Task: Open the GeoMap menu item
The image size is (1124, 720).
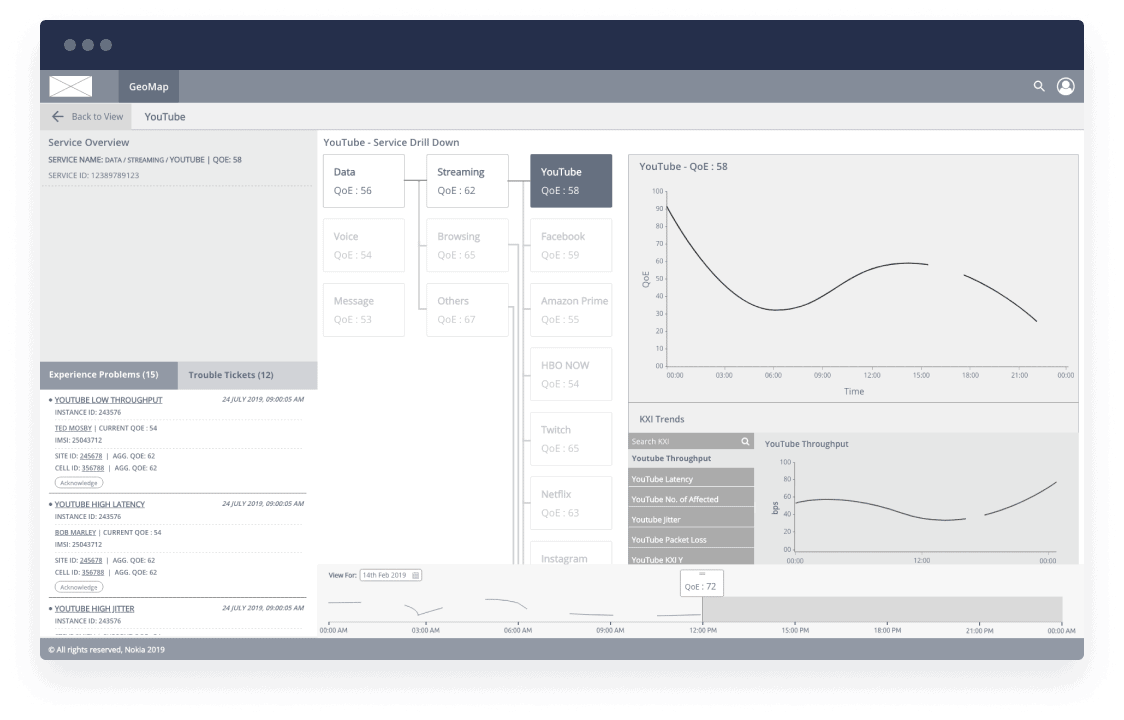Action: pos(148,87)
